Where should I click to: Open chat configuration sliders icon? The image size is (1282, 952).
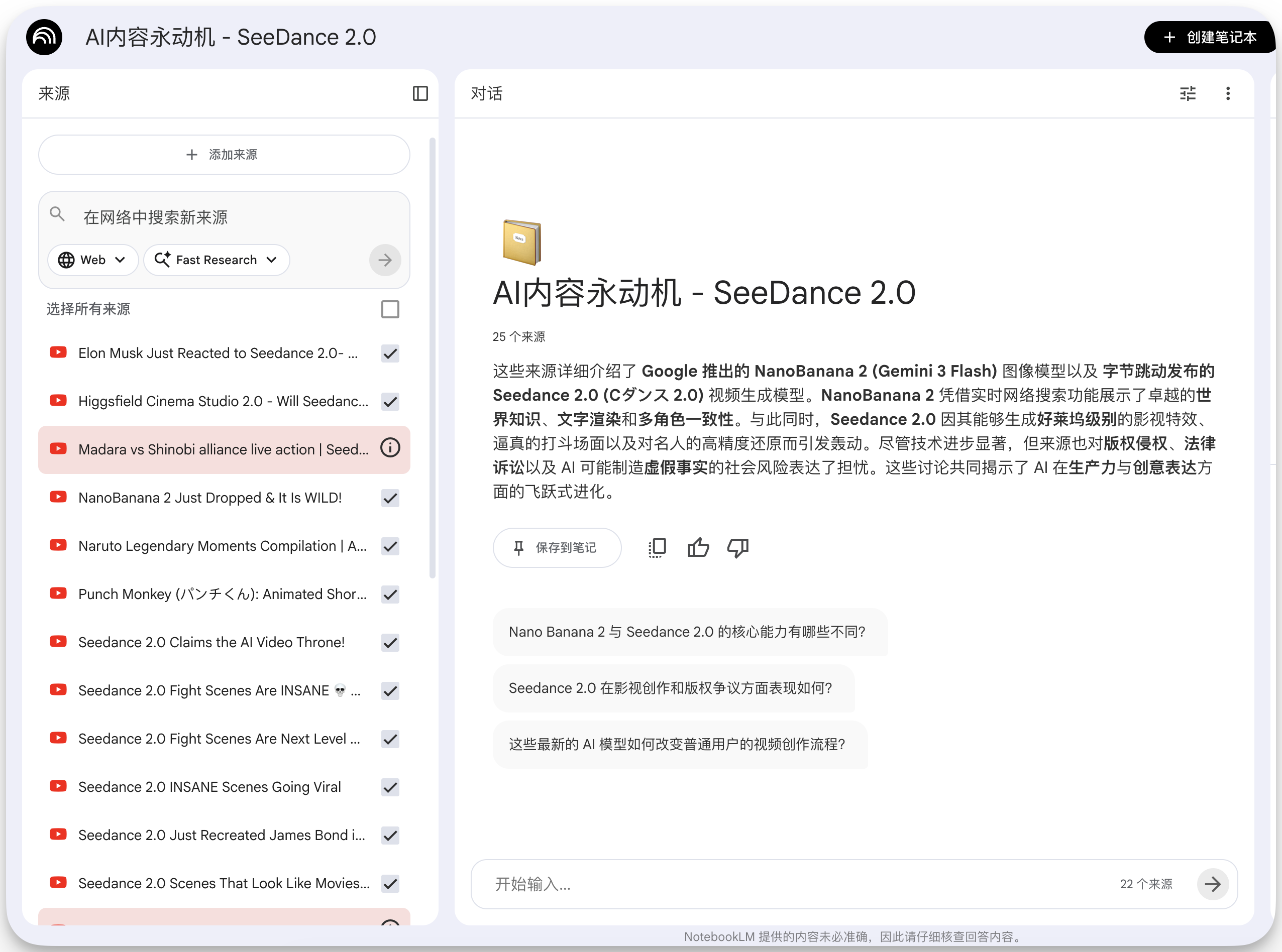(x=1188, y=93)
